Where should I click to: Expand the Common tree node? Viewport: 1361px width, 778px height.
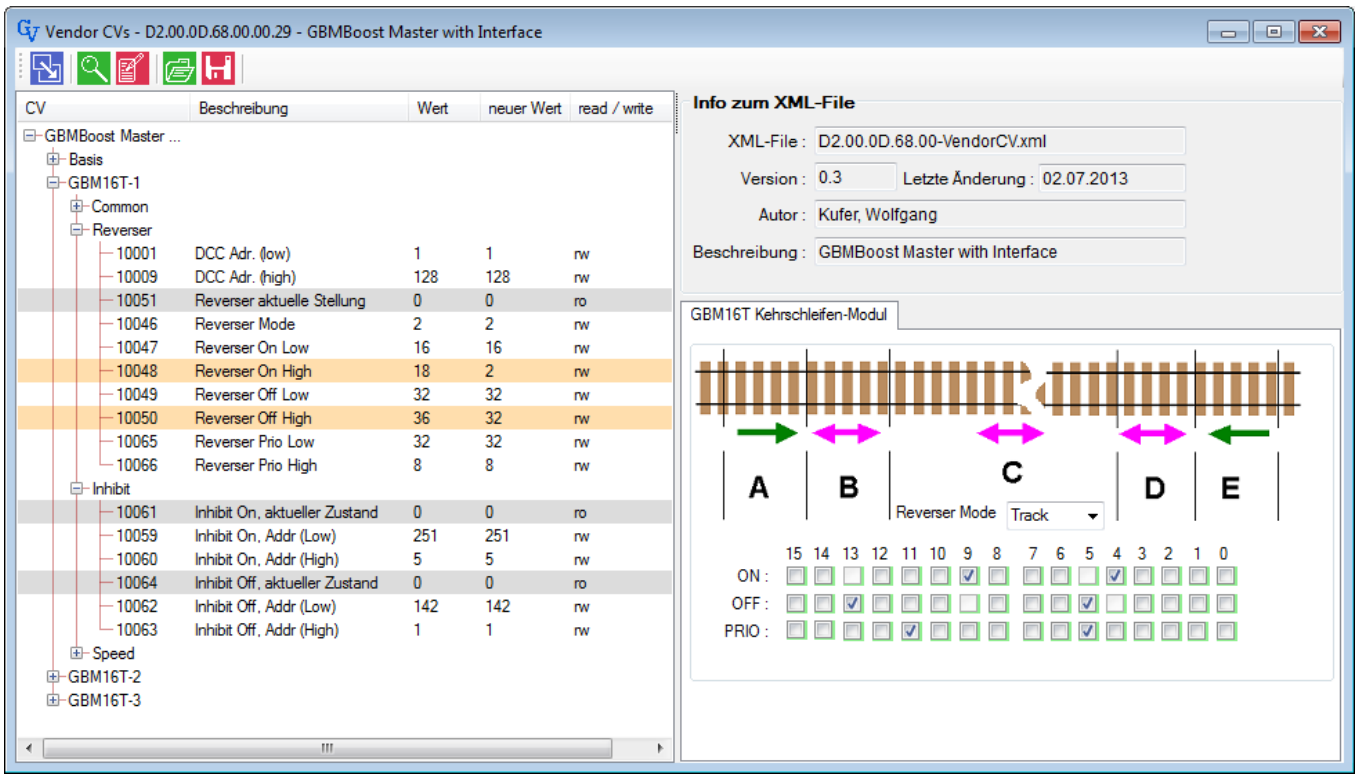point(76,206)
